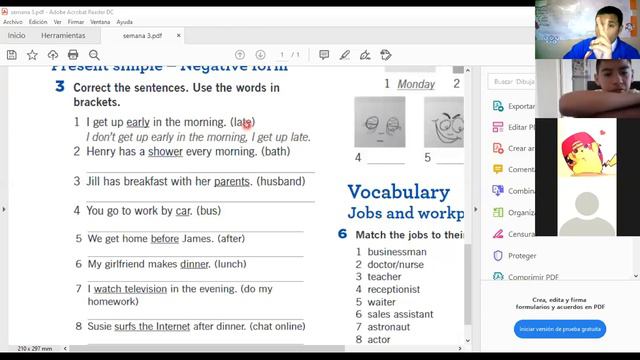The image size is (640, 360).
Task: Click the Buscar tools search field
Action: click(x=511, y=82)
